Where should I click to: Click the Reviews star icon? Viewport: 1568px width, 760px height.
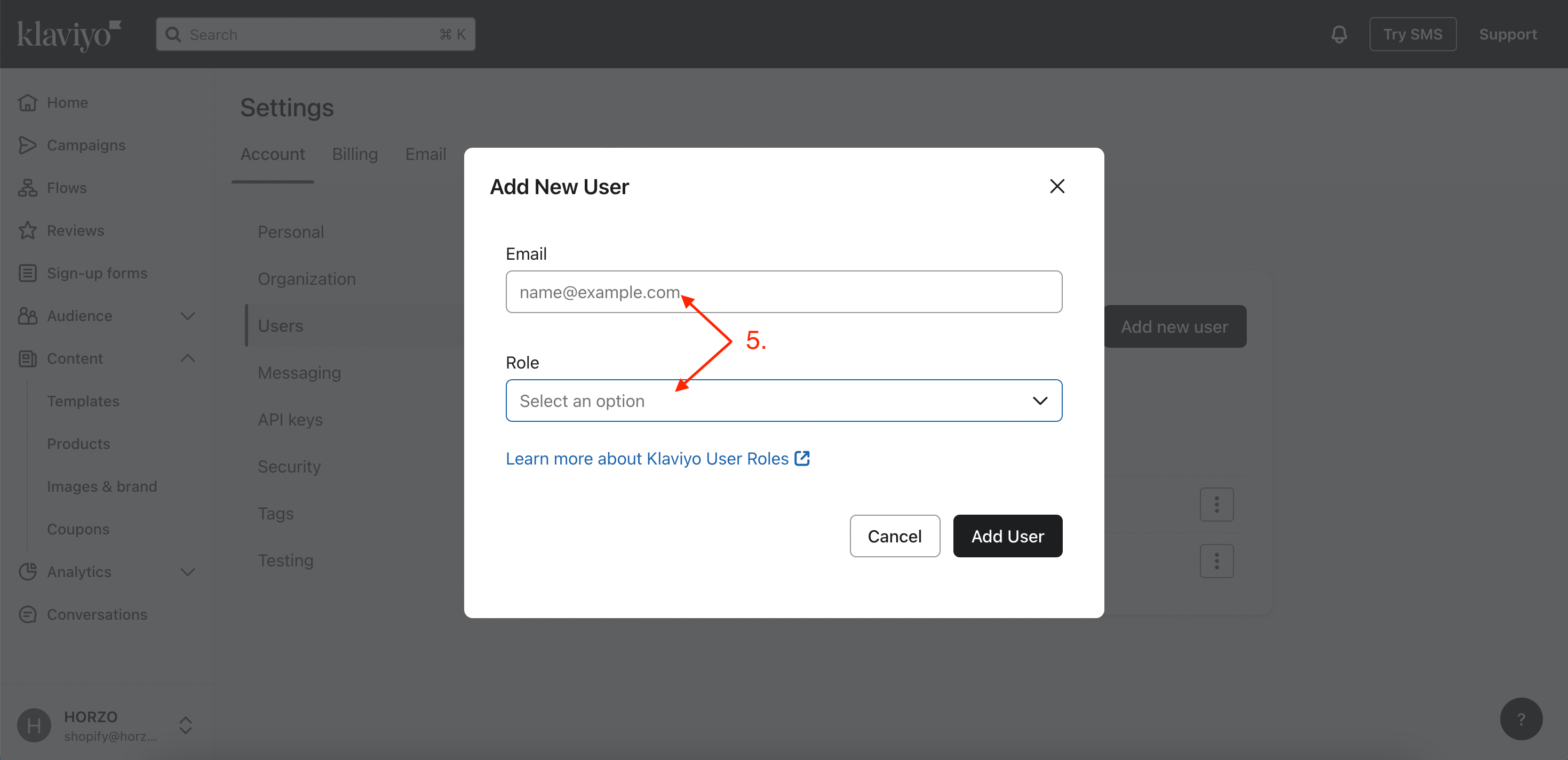[27, 230]
